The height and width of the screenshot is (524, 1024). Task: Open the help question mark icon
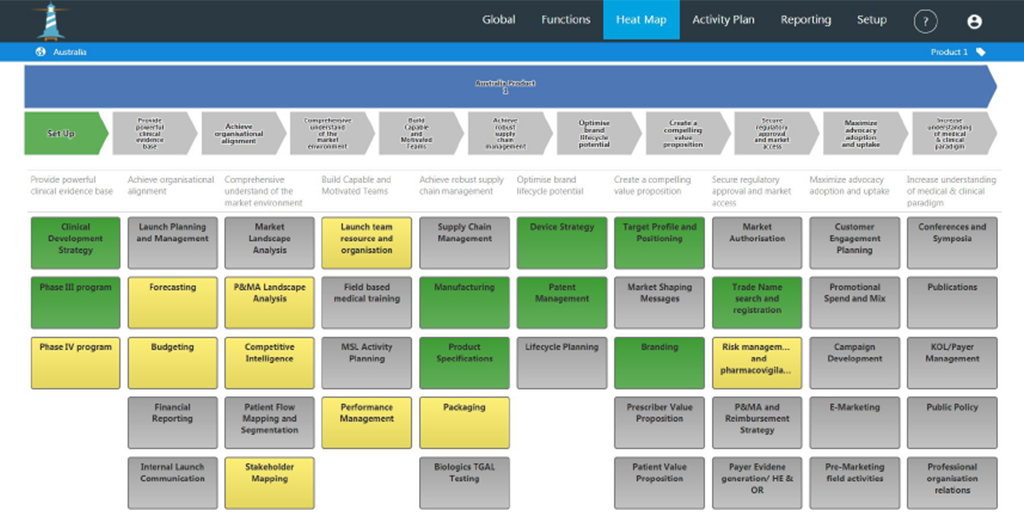click(926, 21)
